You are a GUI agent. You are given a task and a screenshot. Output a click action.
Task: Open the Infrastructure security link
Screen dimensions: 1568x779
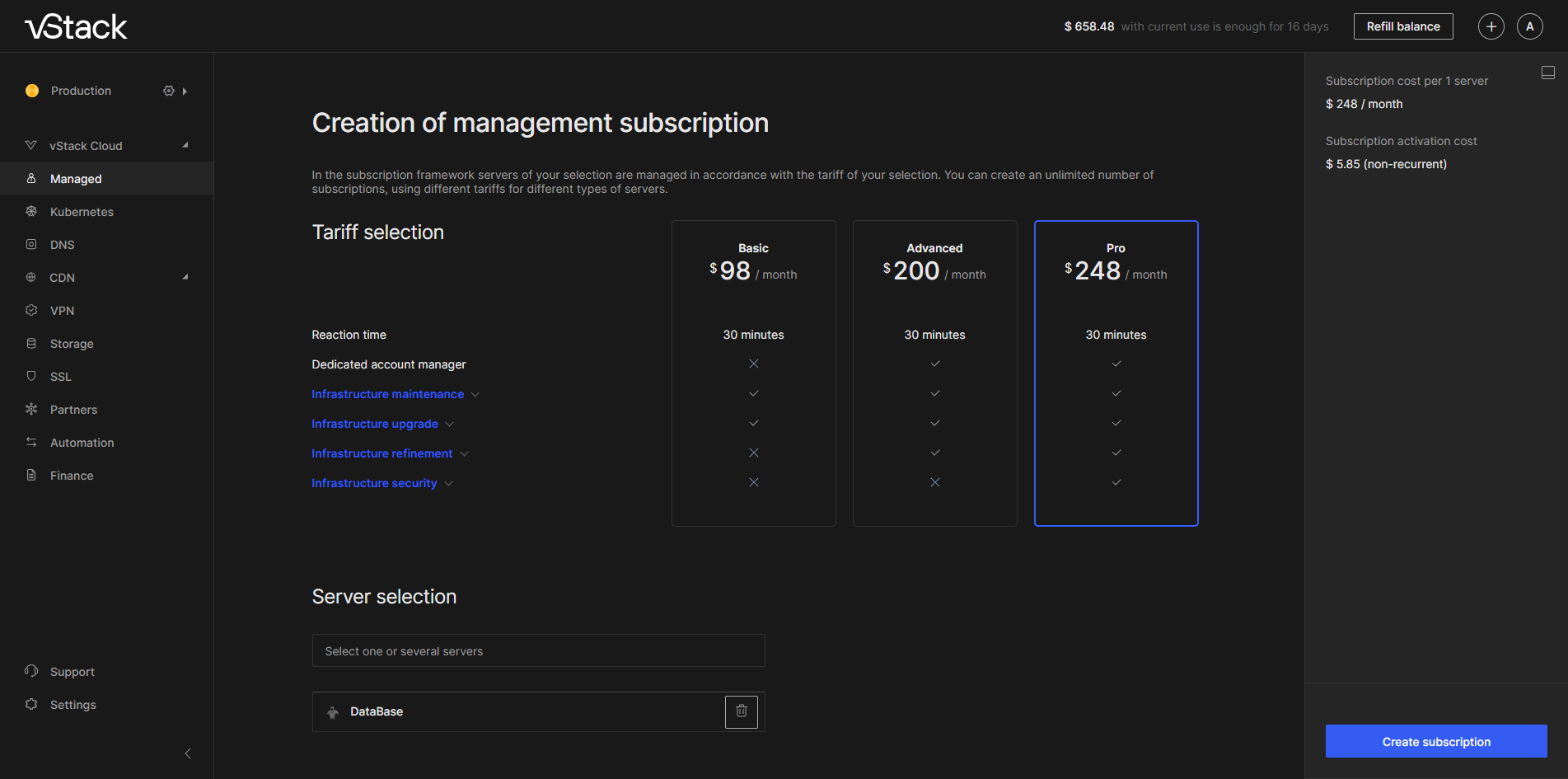pos(374,483)
